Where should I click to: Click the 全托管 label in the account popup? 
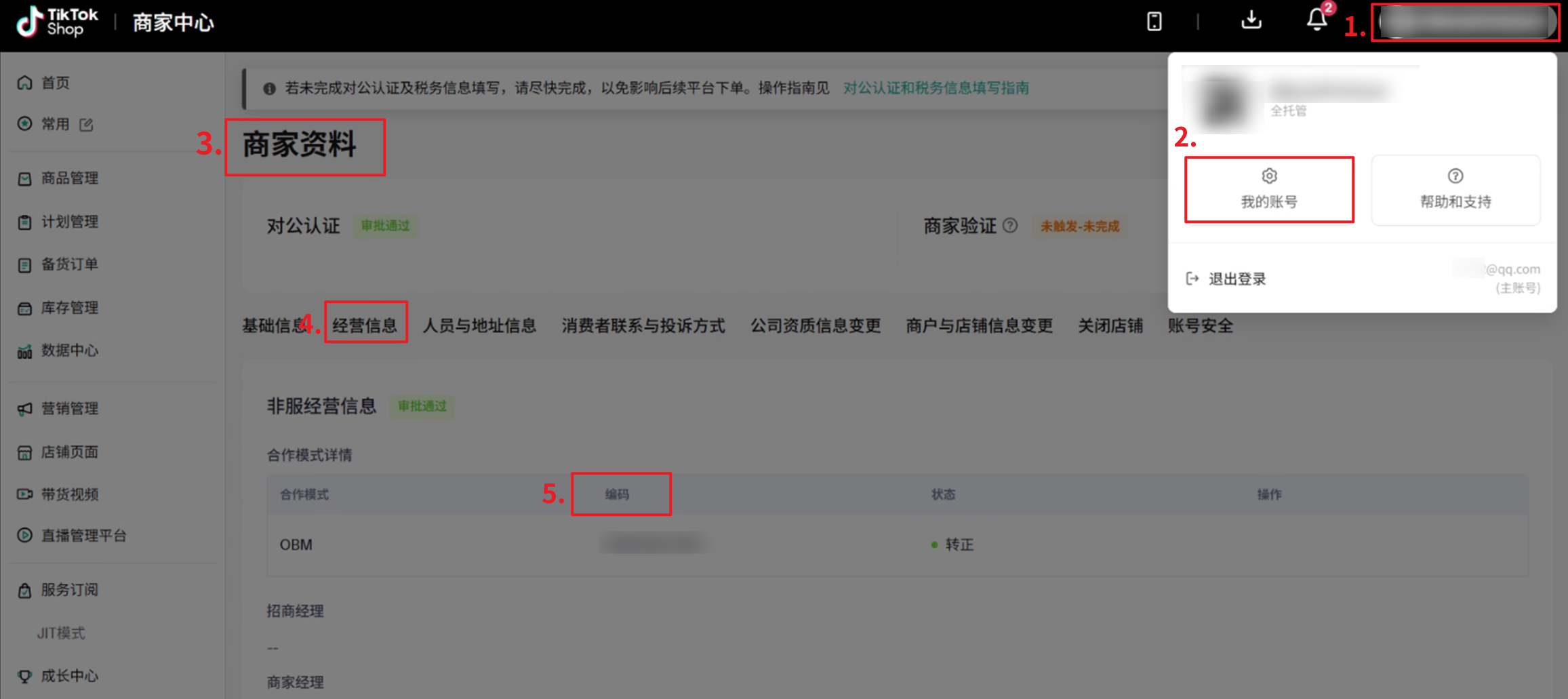(x=1288, y=111)
